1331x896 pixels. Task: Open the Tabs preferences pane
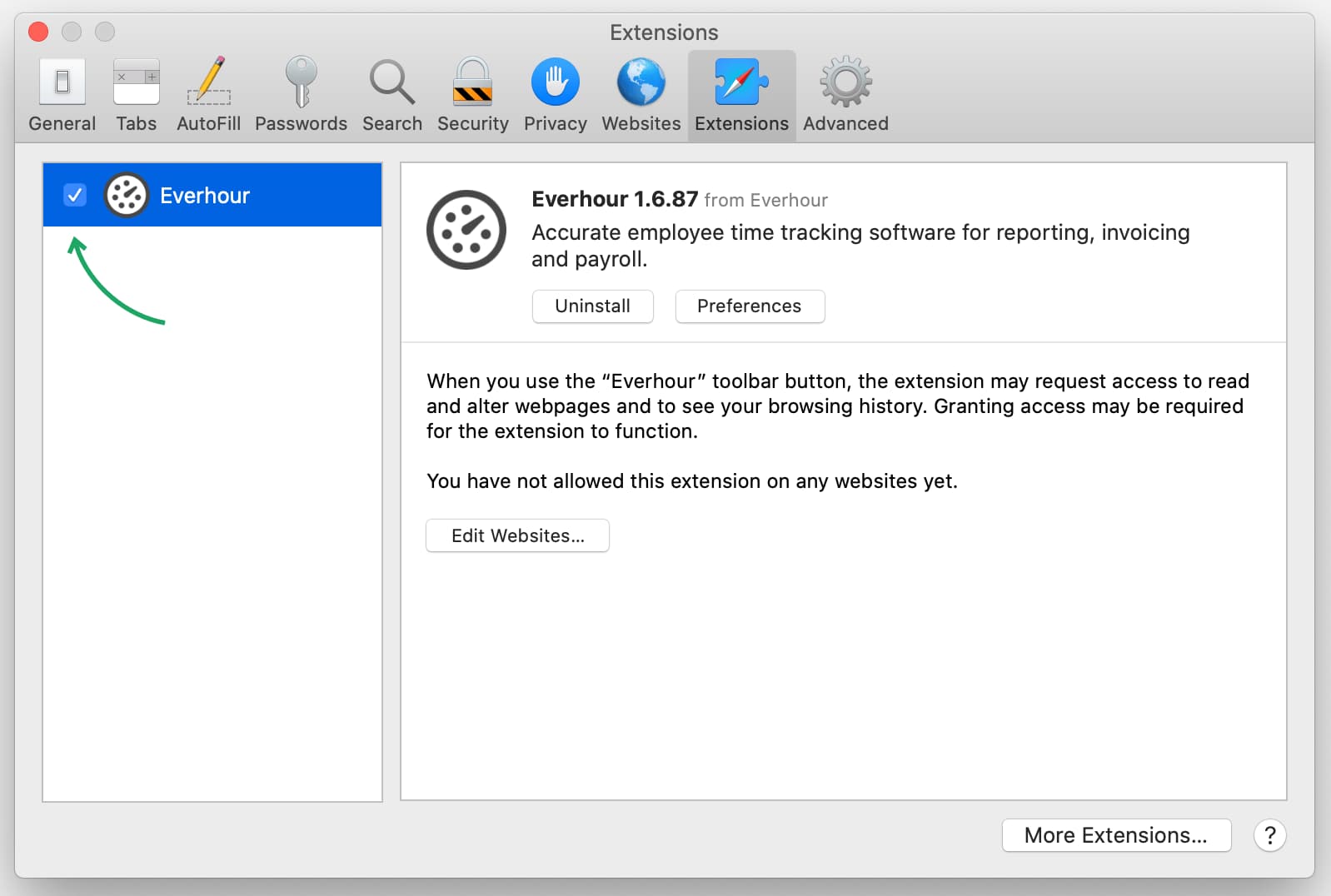(136, 95)
